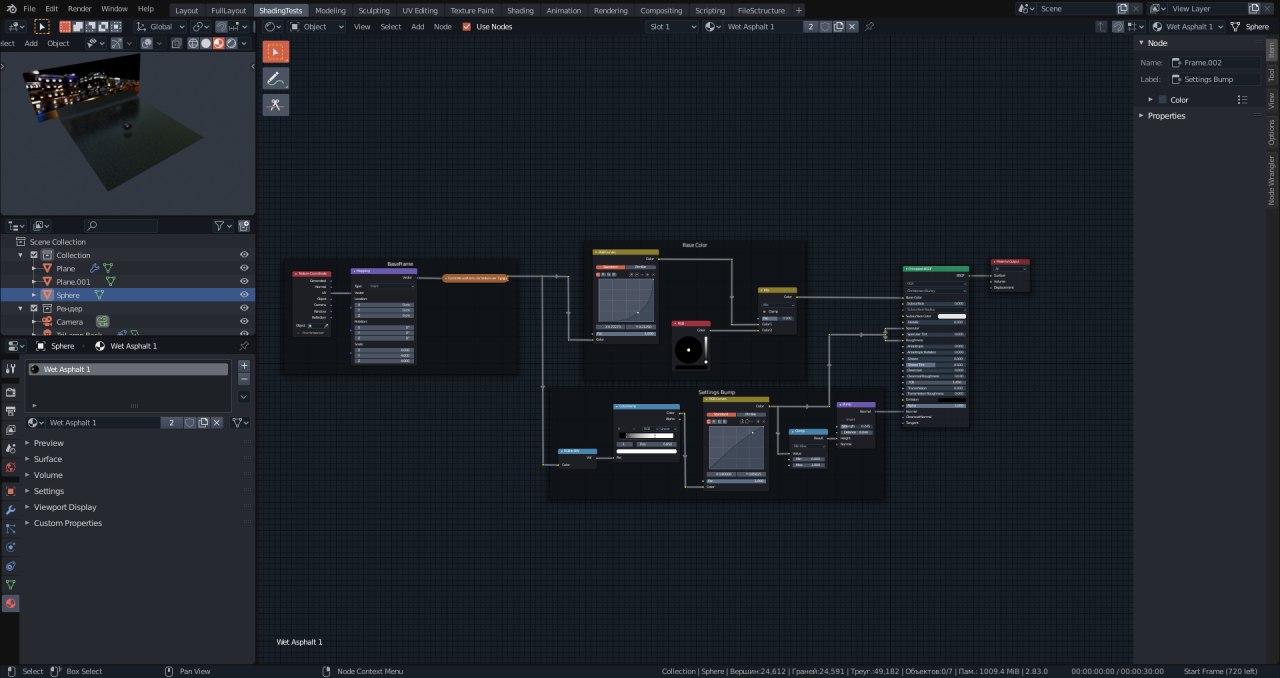Open the World properties tab icon
The image size is (1280, 678).
coord(10,467)
